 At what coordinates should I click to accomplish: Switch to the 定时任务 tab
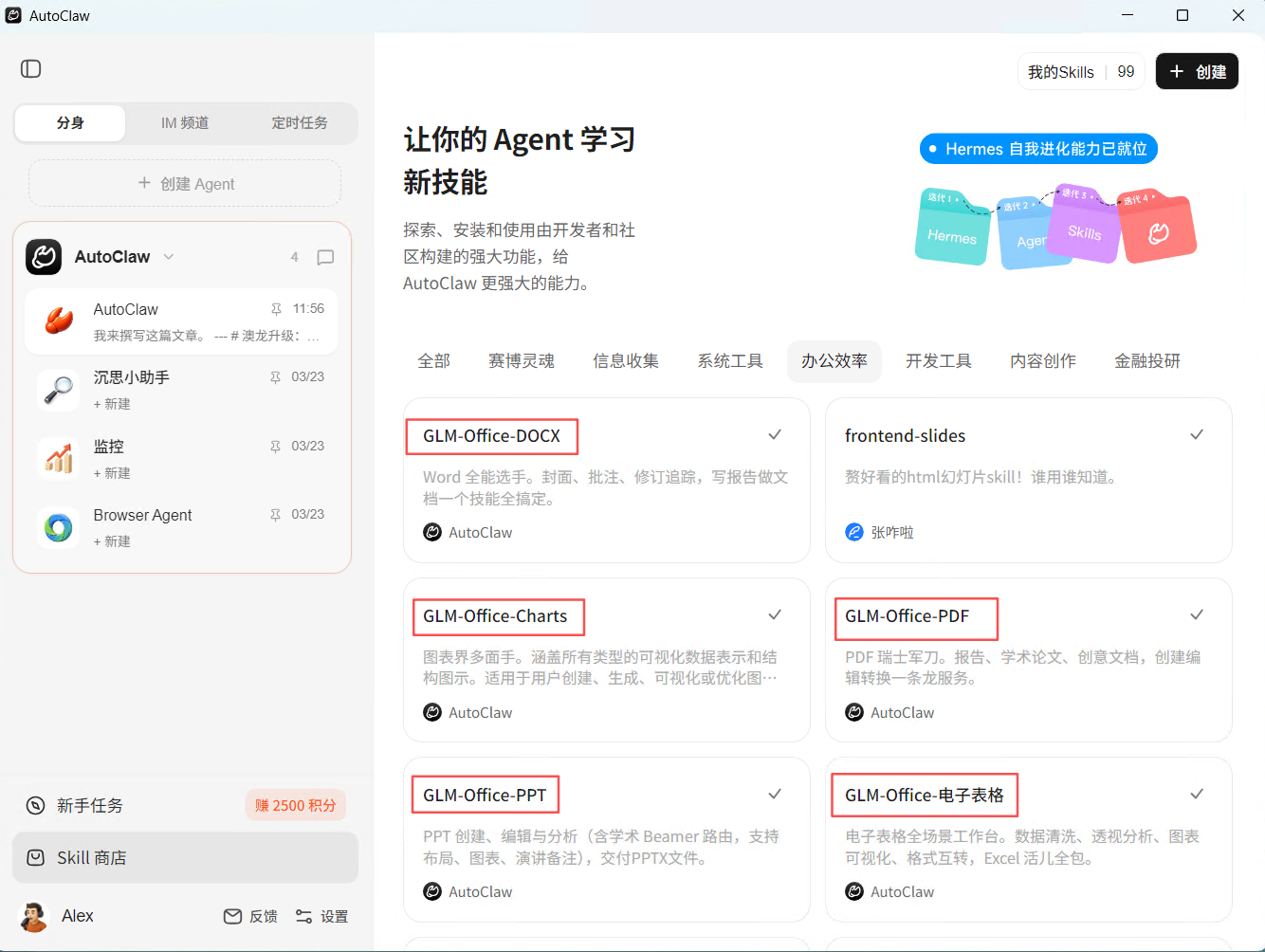[300, 123]
